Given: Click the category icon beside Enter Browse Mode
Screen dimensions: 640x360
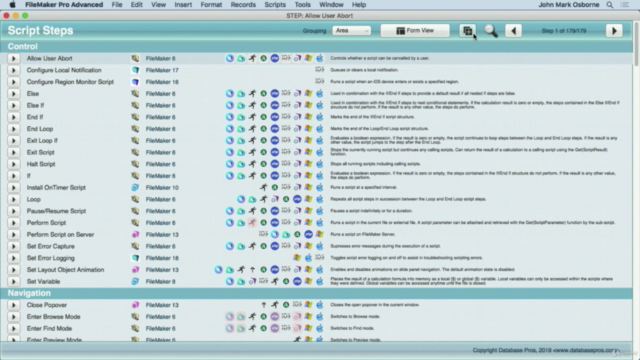Looking at the screenshot, I should click(x=135, y=317).
